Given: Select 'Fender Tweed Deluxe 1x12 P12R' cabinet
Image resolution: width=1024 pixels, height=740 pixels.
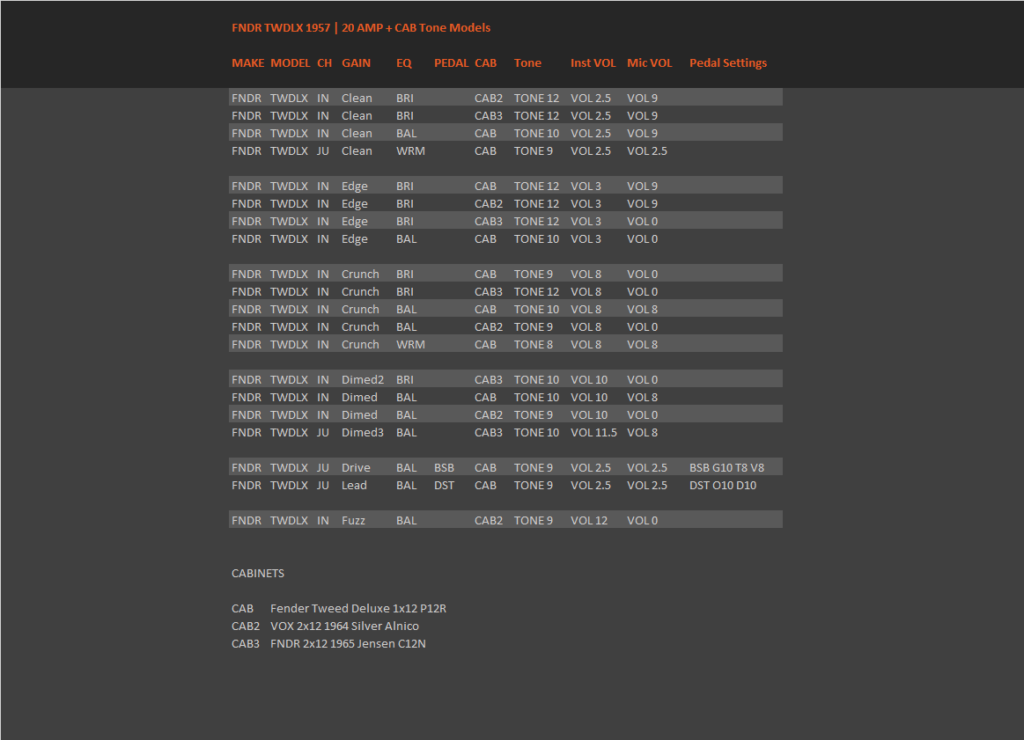Looking at the screenshot, I should point(359,609).
